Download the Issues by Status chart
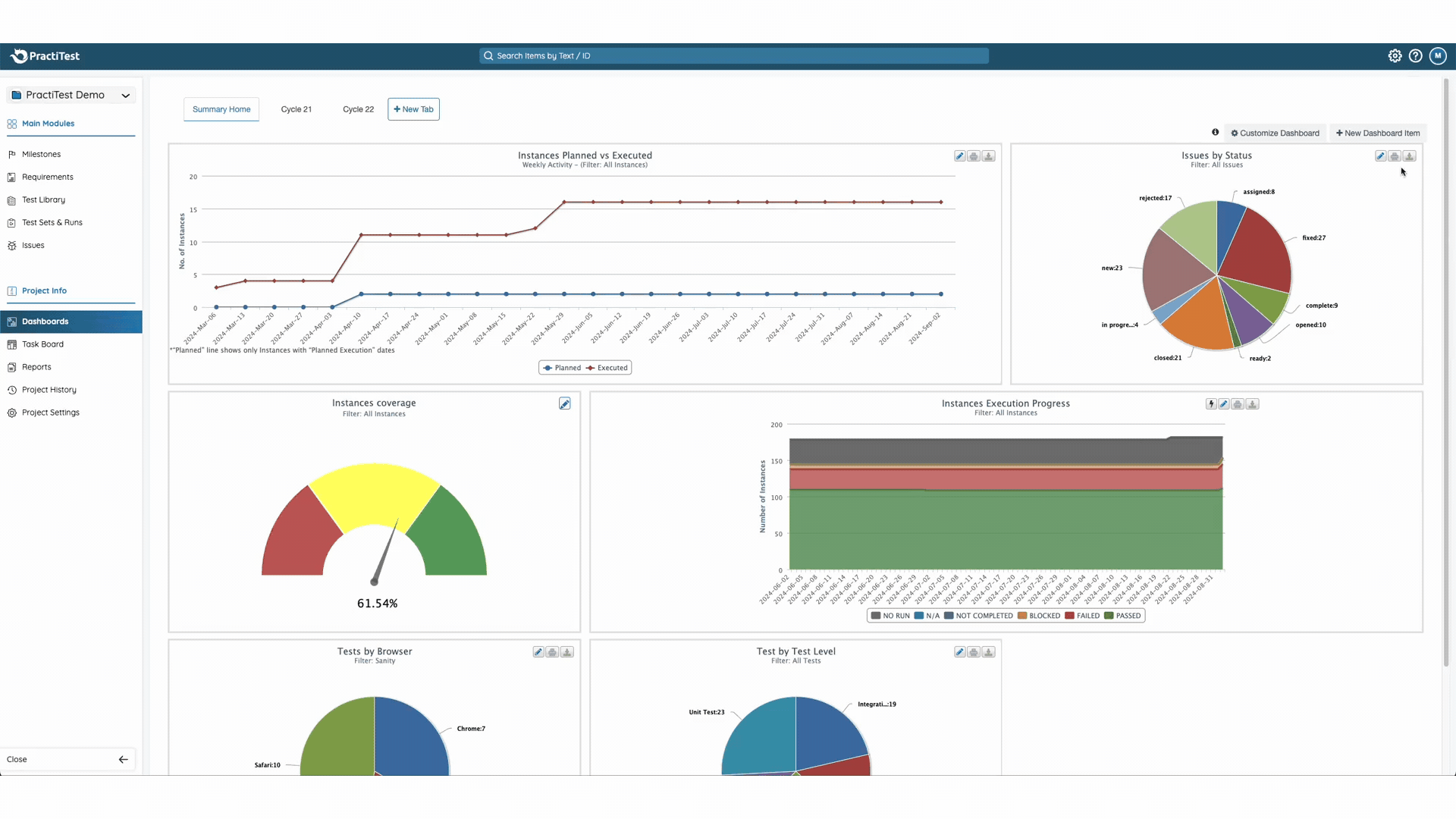This screenshot has height=819, width=1456. (x=1409, y=156)
